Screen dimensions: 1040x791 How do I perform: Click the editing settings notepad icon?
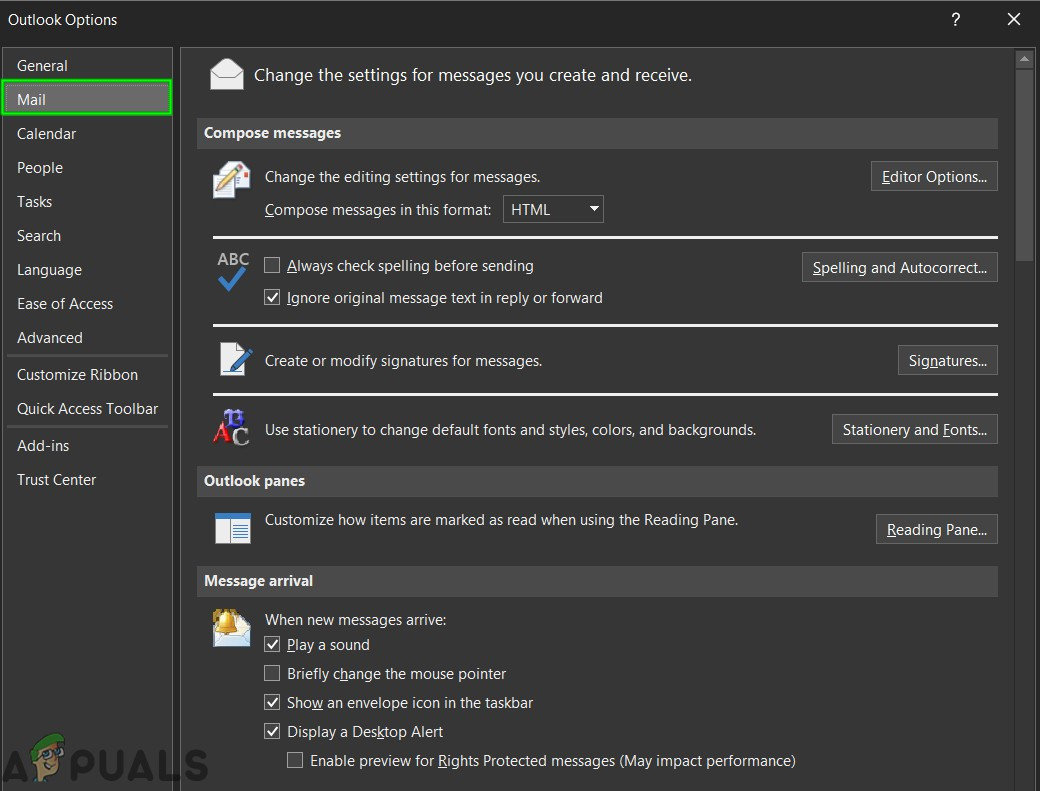[x=232, y=180]
